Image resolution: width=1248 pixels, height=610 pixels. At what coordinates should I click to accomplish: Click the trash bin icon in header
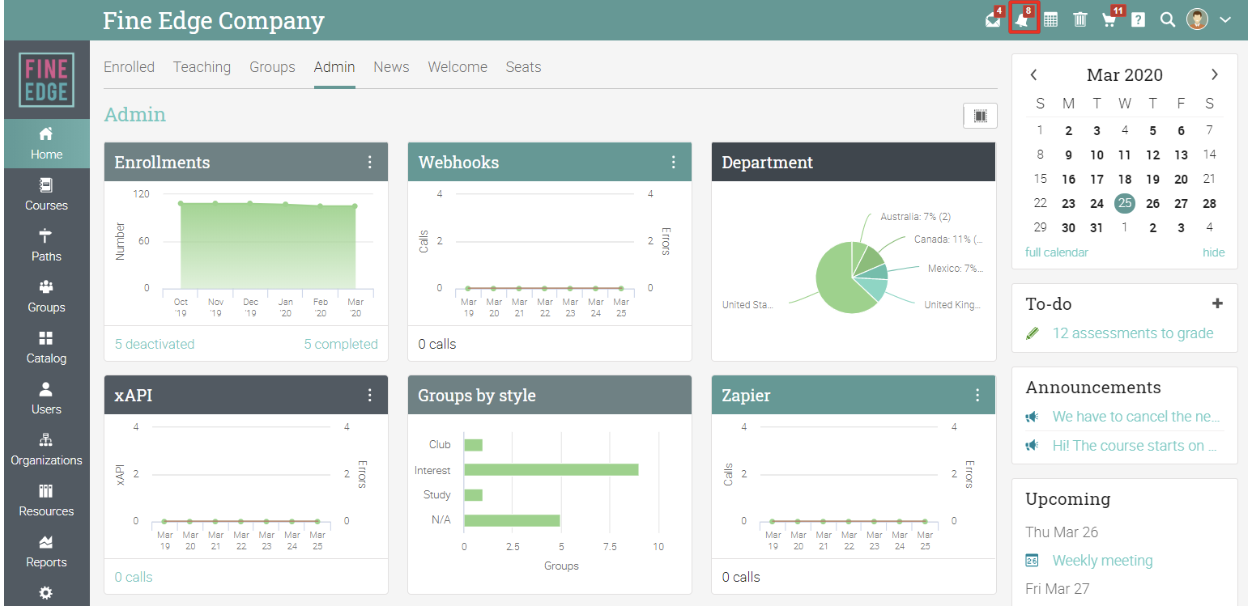(x=1081, y=20)
